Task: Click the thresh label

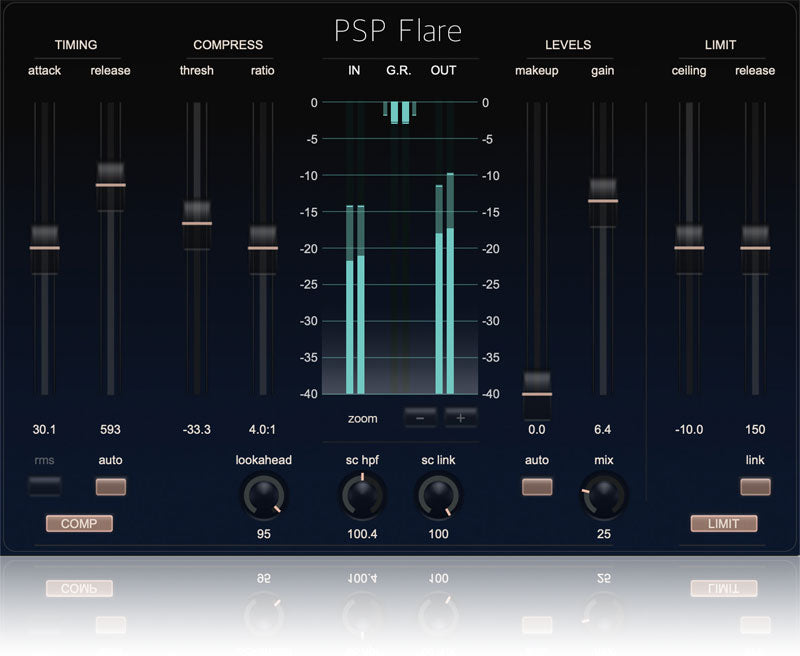Action: 197,70
